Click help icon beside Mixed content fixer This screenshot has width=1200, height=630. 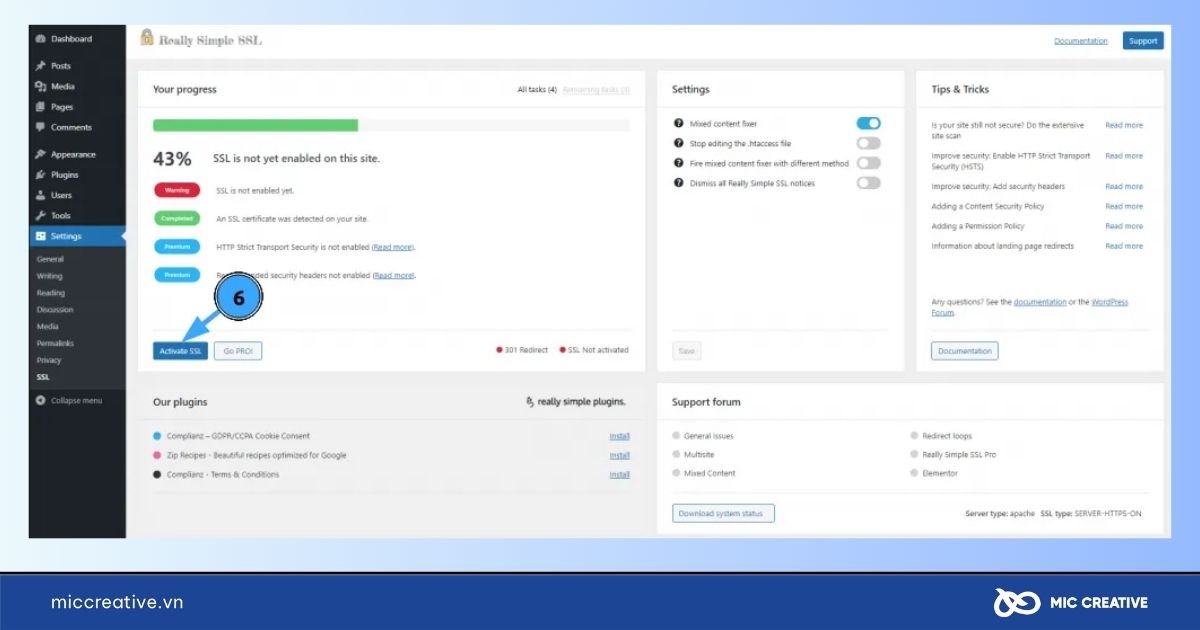tap(679, 124)
